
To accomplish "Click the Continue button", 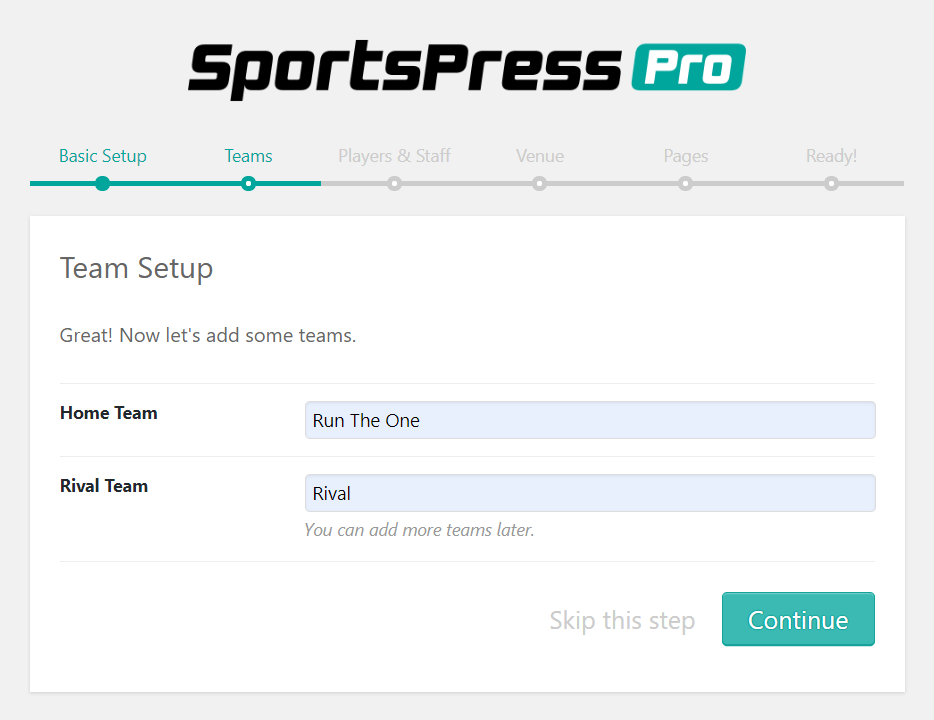I will [798, 619].
